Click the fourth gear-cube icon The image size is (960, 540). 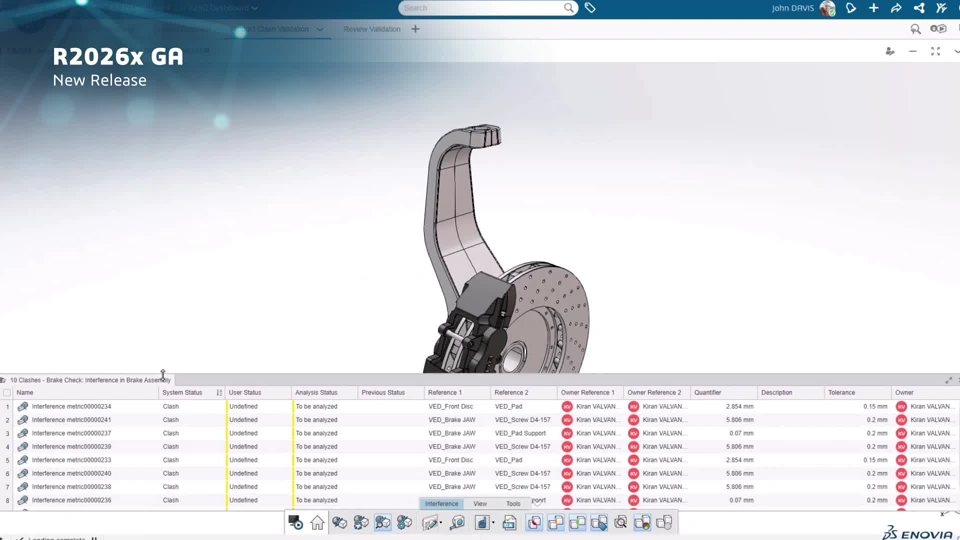tap(404, 522)
